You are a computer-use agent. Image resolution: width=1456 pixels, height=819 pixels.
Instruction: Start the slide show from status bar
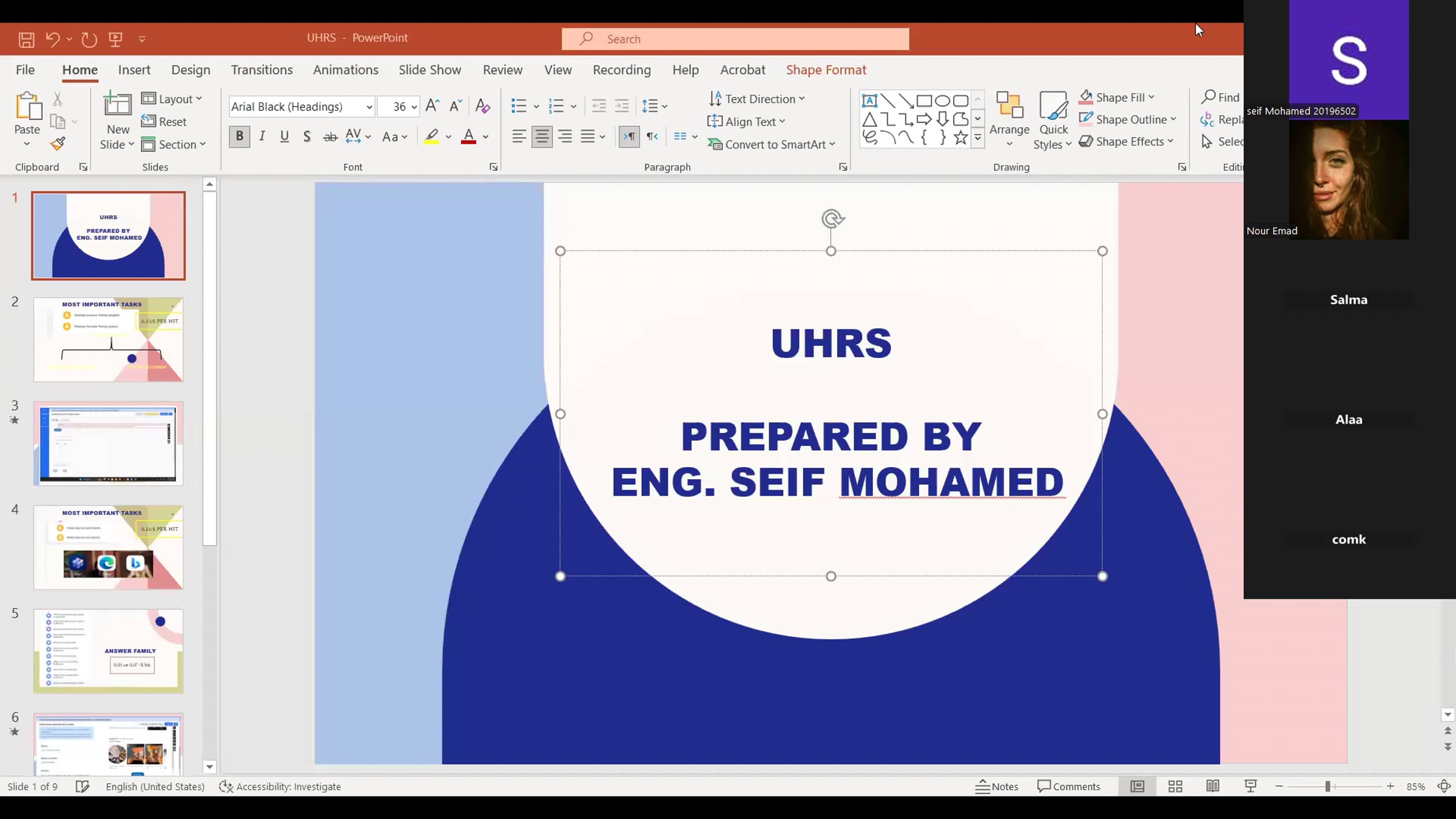1250,786
